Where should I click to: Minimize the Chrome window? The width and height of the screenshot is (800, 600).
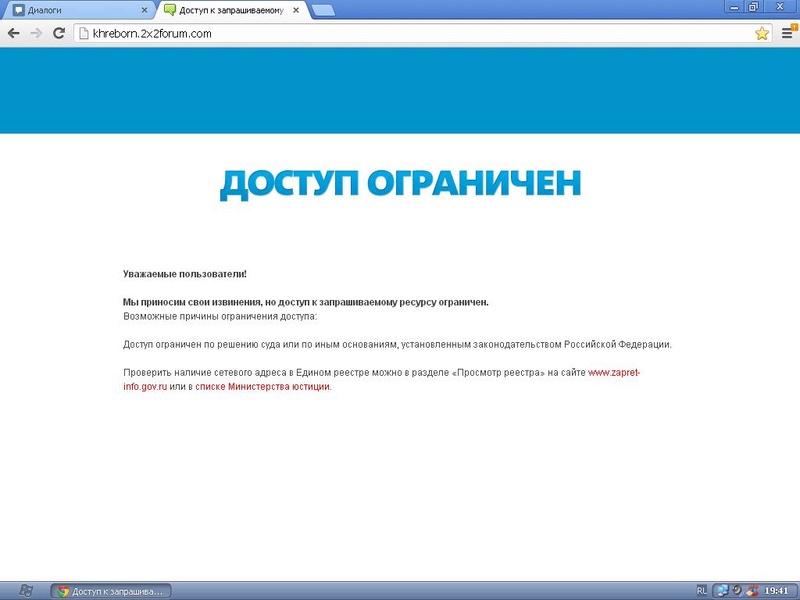(735, 7)
